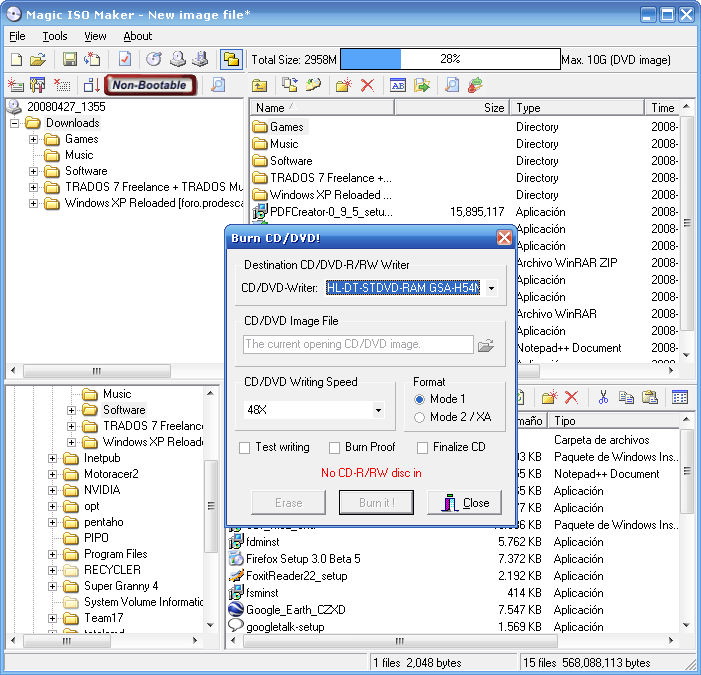Enable the Burn Proof checkbox
The height and width of the screenshot is (675, 701).
[x=334, y=448]
